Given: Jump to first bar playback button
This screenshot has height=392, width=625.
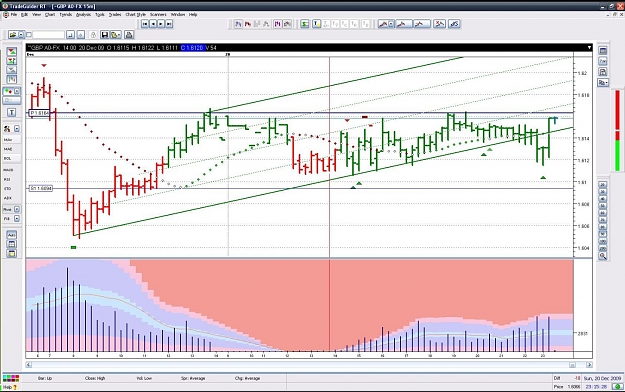Looking at the screenshot, I should [145, 24].
